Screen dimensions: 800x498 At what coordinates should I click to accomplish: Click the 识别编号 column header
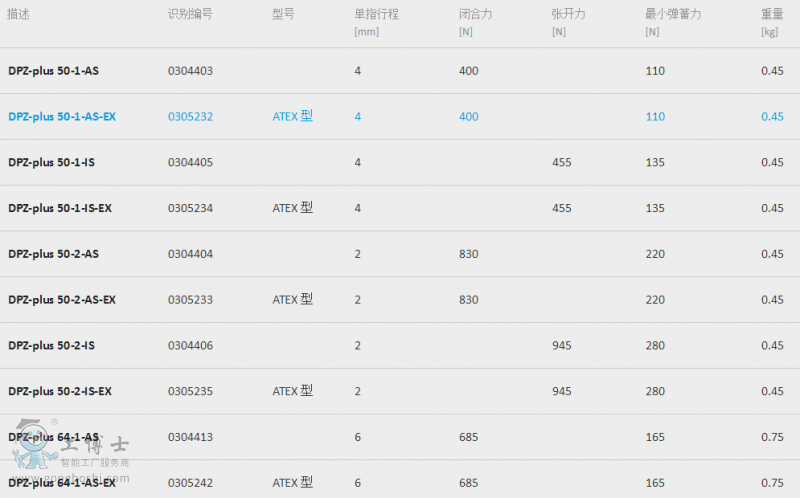(x=190, y=14)
